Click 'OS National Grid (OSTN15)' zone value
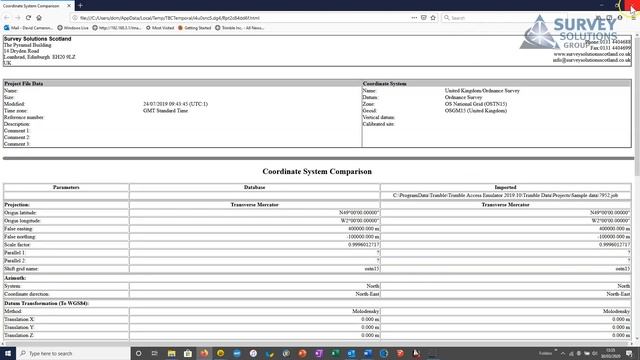This screenshot has height=360, width=640. [x=476, y=104]
